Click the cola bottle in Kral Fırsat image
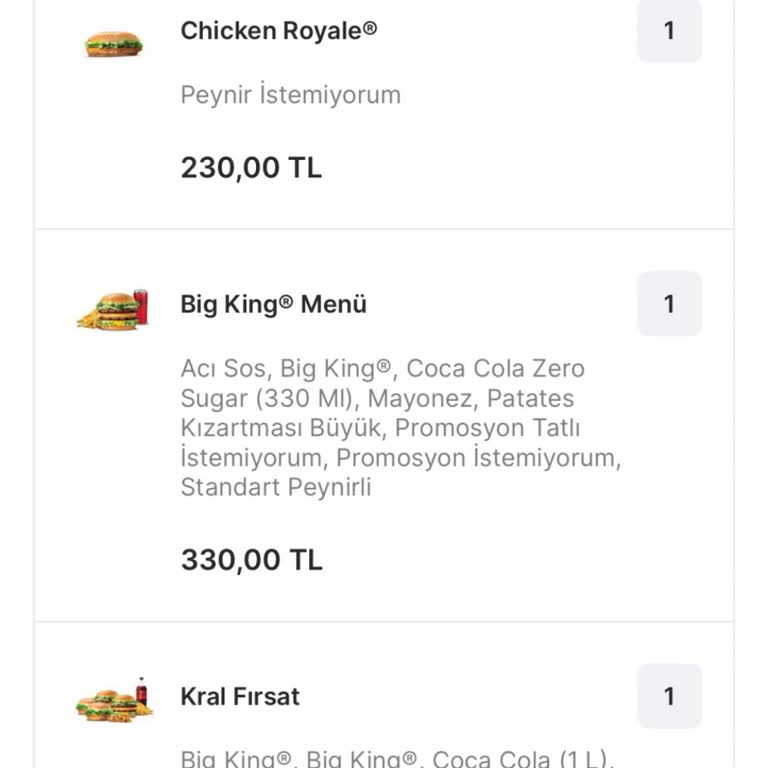The image size is (768, 768). tap(142, 692)
